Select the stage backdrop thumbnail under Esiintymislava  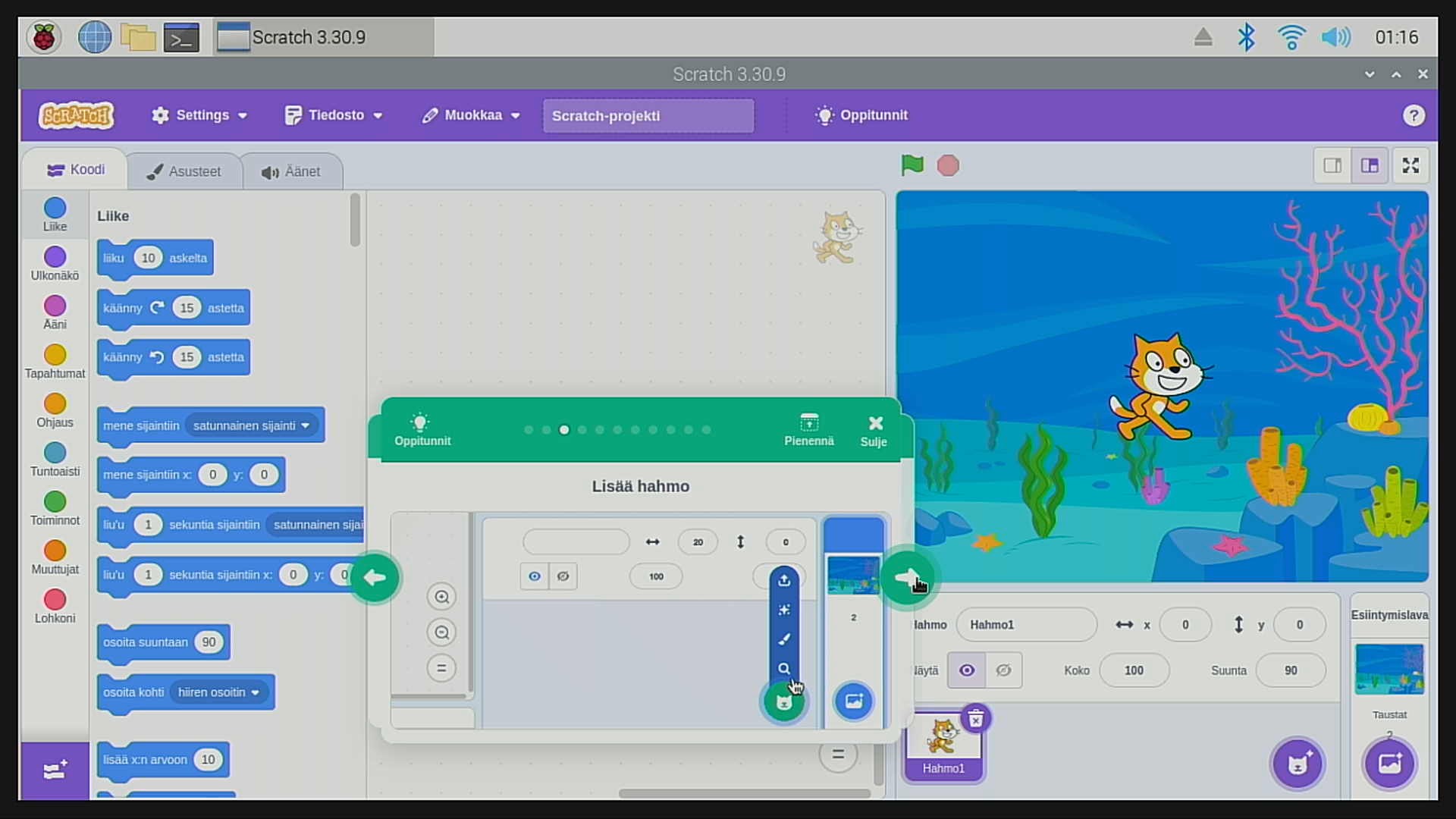1389,669
